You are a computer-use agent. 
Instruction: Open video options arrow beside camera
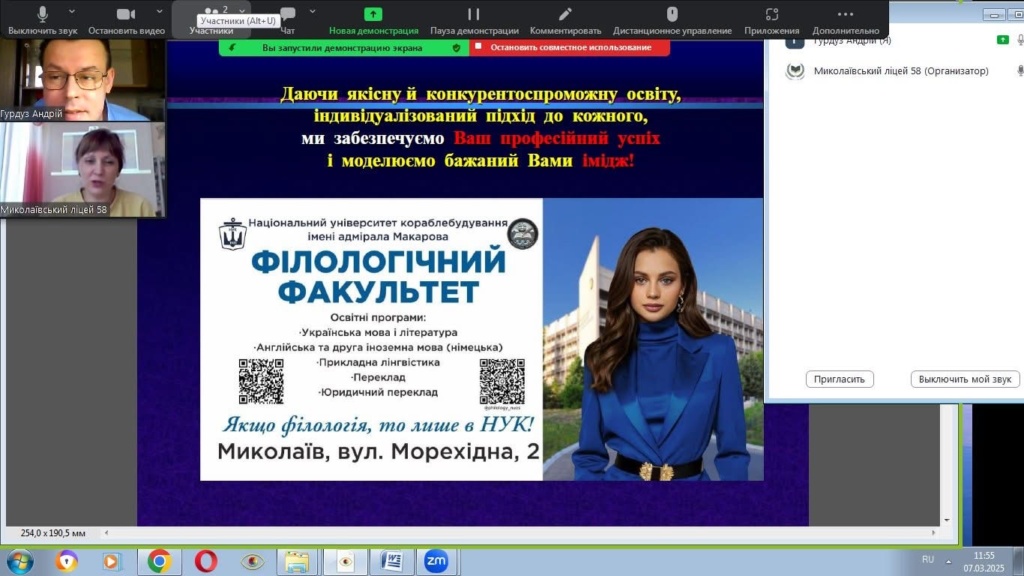pyautogui.click(x=159, y=12)
